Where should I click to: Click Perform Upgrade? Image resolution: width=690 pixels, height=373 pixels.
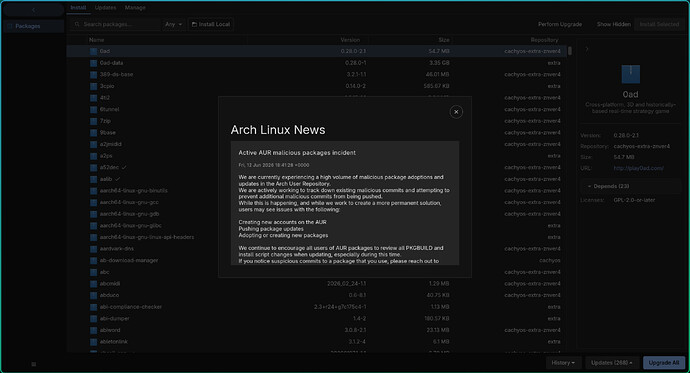coord(560,24)
